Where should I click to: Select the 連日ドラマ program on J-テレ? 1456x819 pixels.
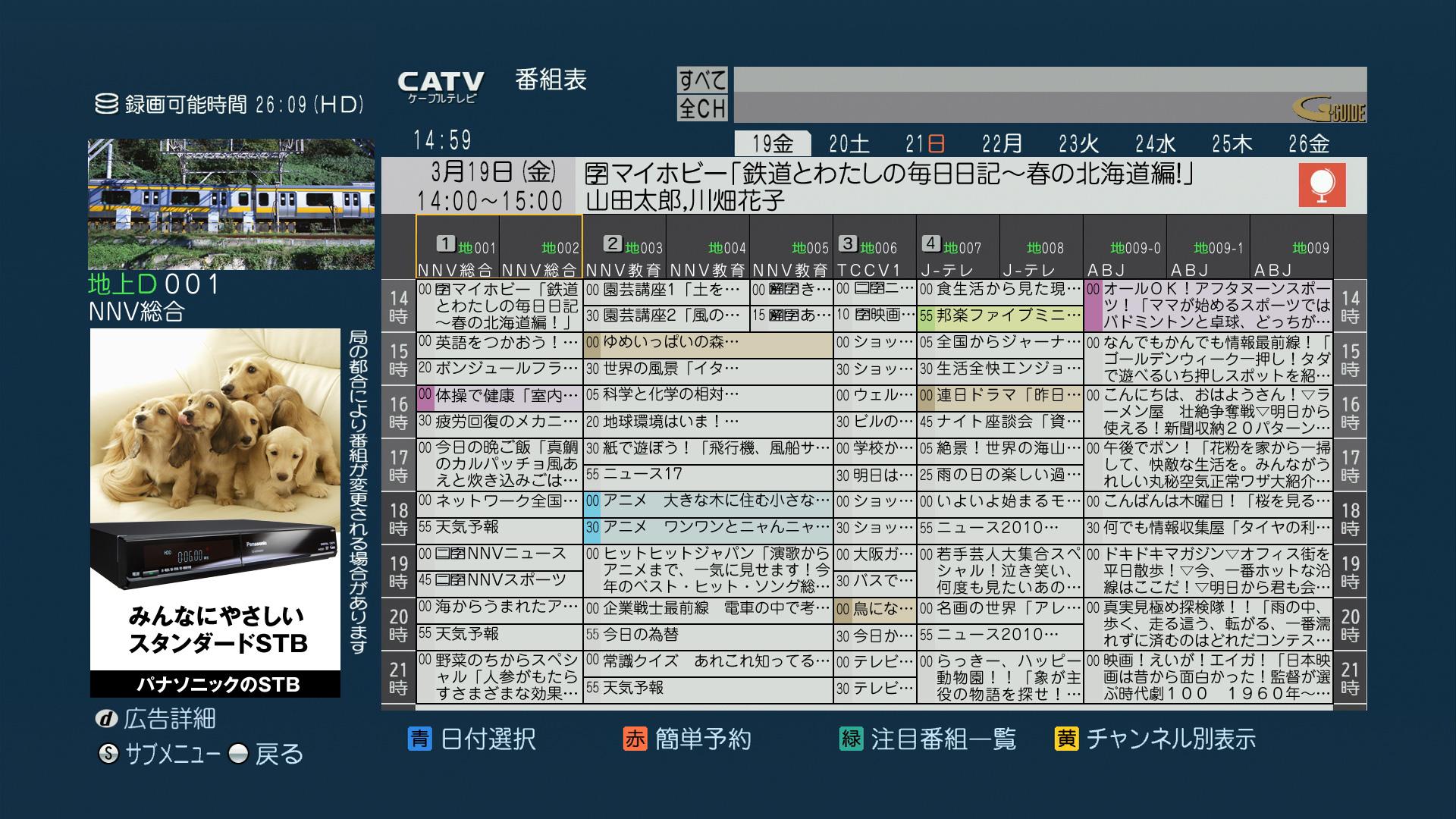(x=999, y=395)
